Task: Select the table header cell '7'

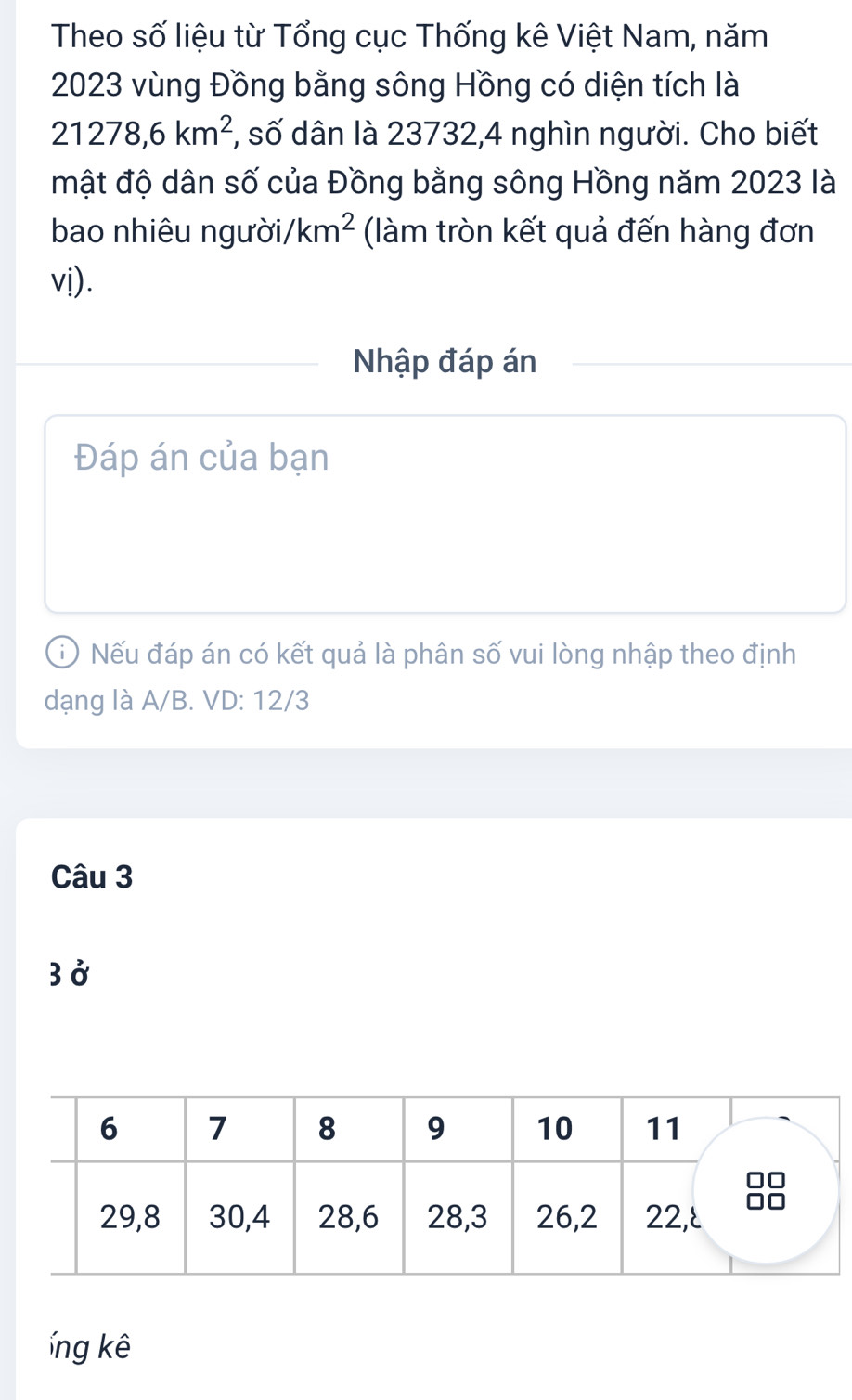Action: point(217,1129)
